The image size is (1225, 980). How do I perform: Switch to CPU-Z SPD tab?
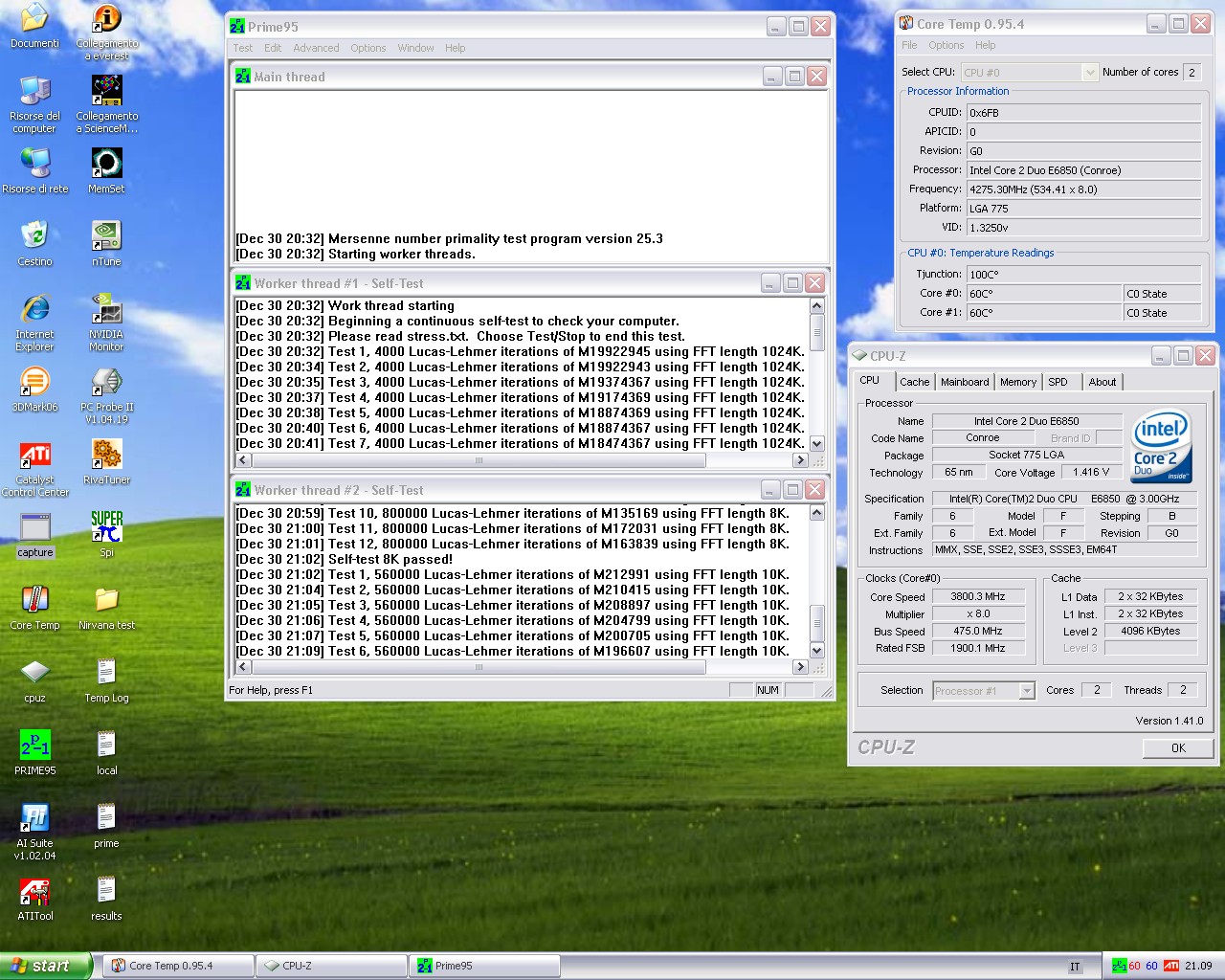point(1058,382)
